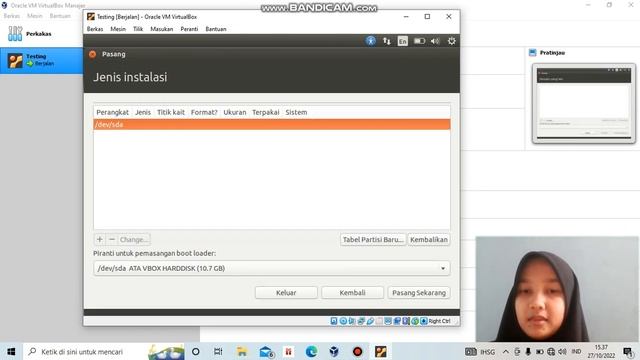This screenshot has width=640, height=360.
Task: Click the keyboard capture arrow icon near Right Ctrl
Action: (x=424, y=321)
